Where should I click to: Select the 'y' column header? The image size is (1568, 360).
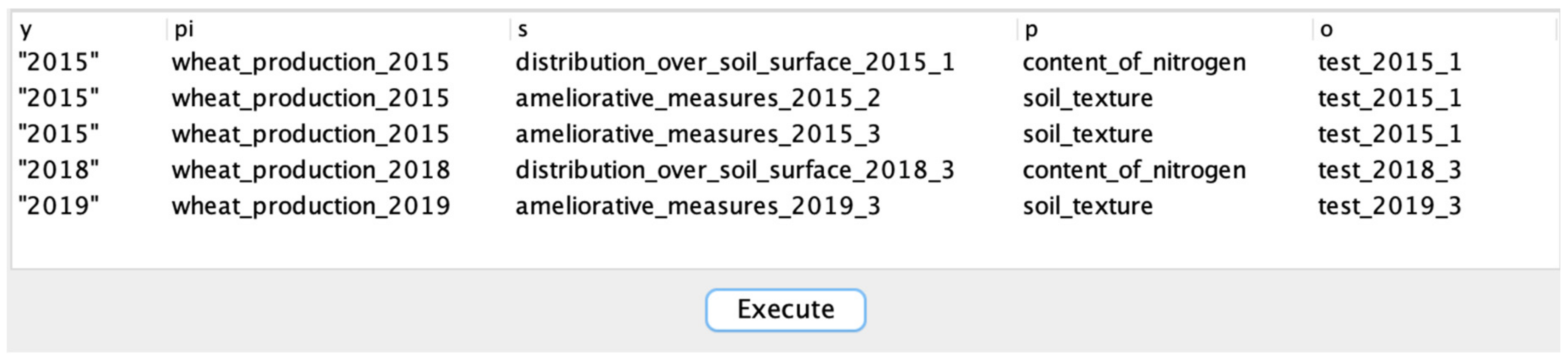25,29
